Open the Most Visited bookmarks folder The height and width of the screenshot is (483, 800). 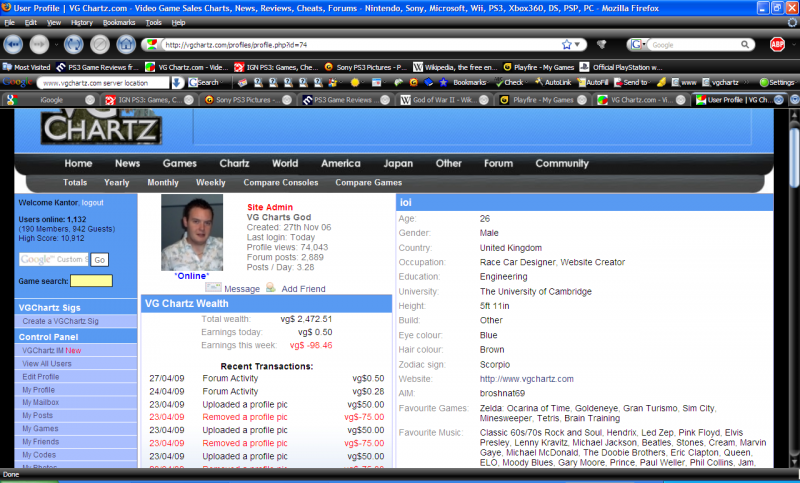[27, 67]
